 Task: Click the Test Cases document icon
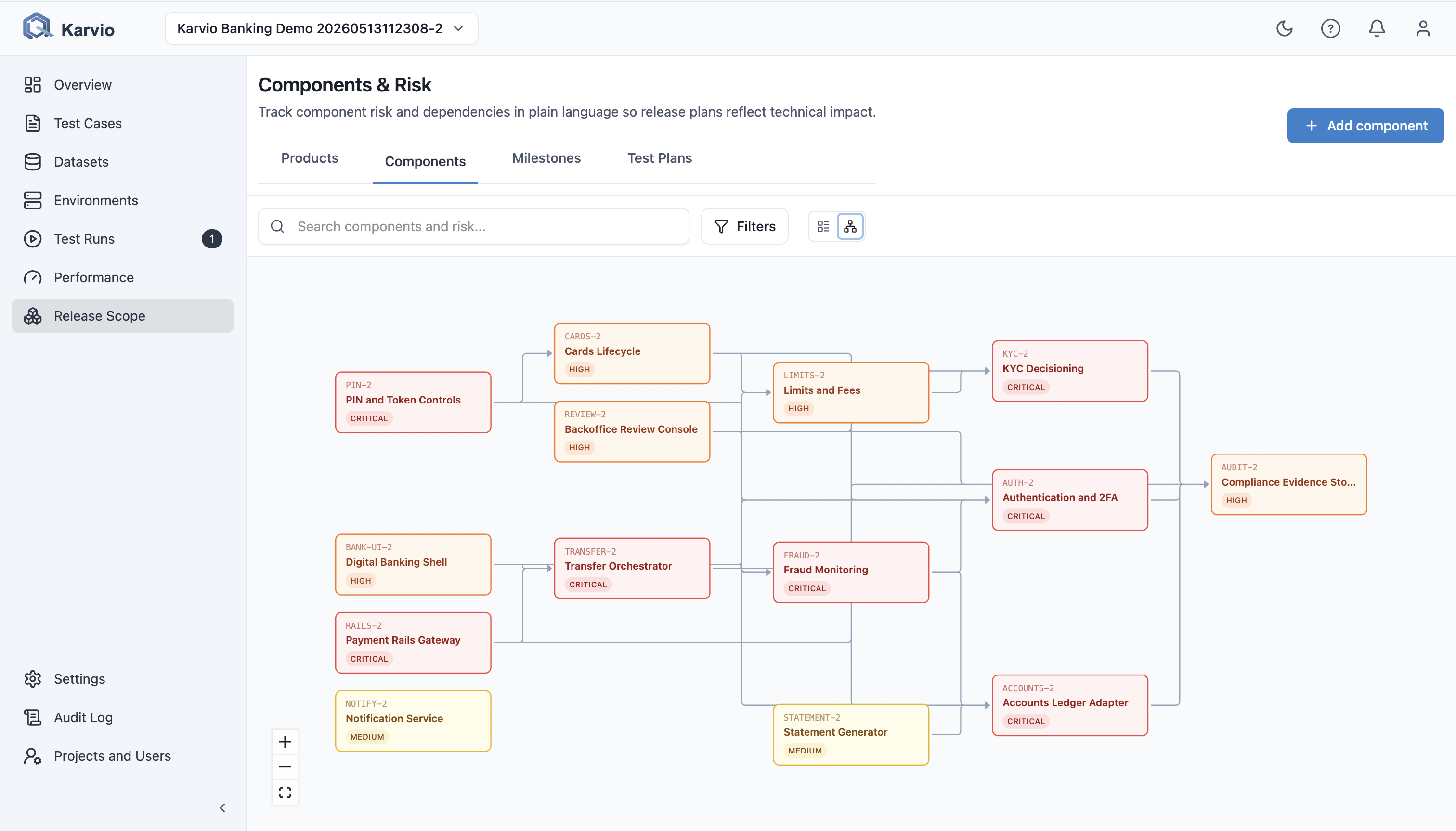point(33,123)
